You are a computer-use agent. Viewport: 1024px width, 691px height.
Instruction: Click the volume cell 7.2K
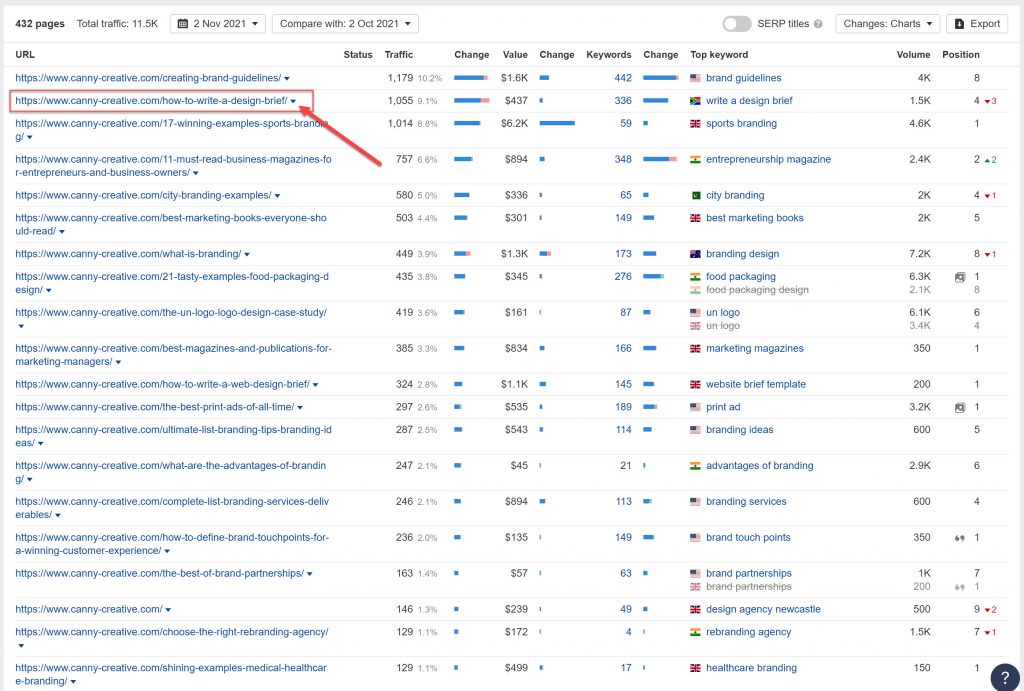point(920,254)
